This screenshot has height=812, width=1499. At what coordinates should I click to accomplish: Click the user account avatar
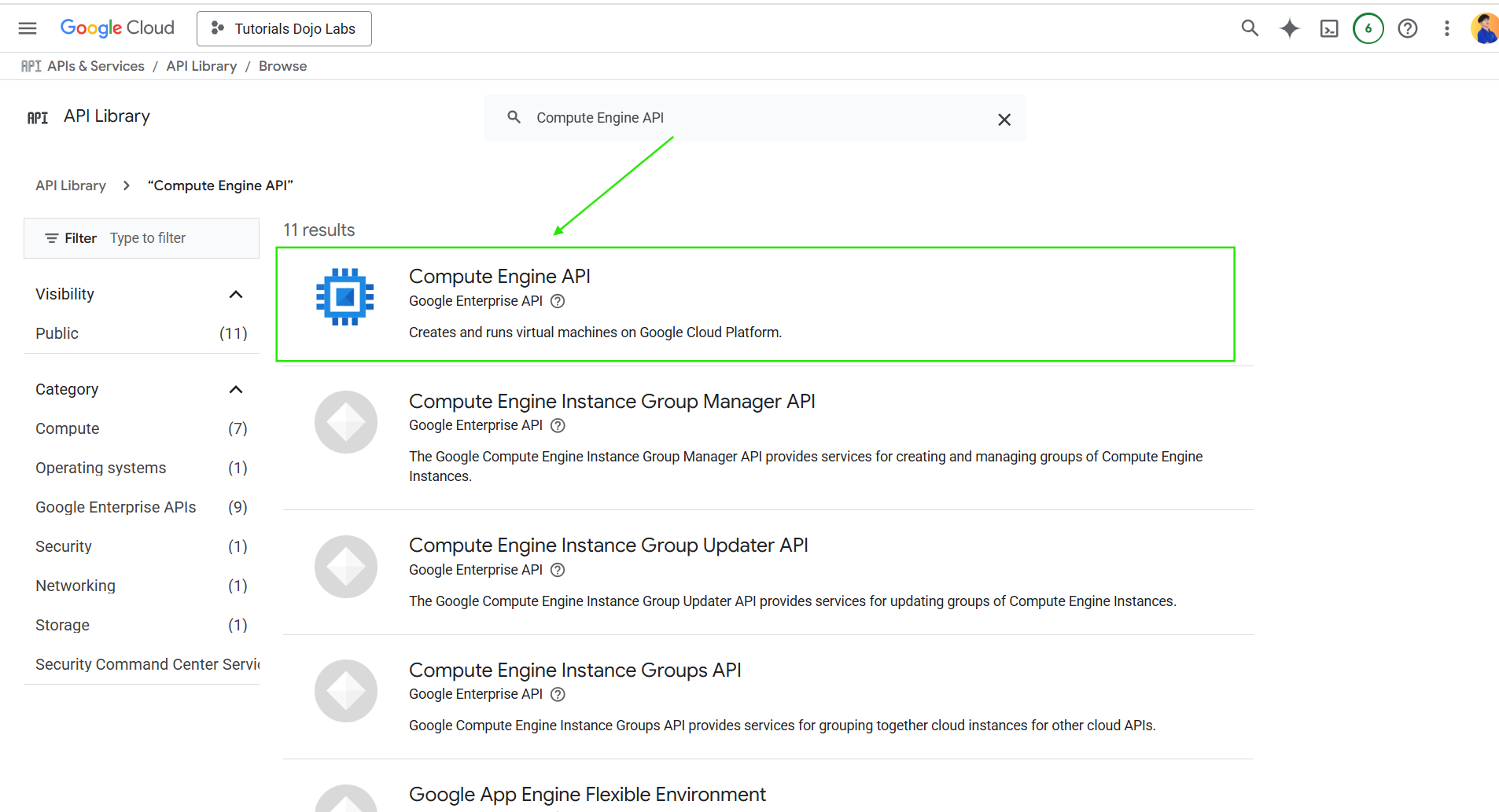pyautogui.click(x=1485, y=28)
